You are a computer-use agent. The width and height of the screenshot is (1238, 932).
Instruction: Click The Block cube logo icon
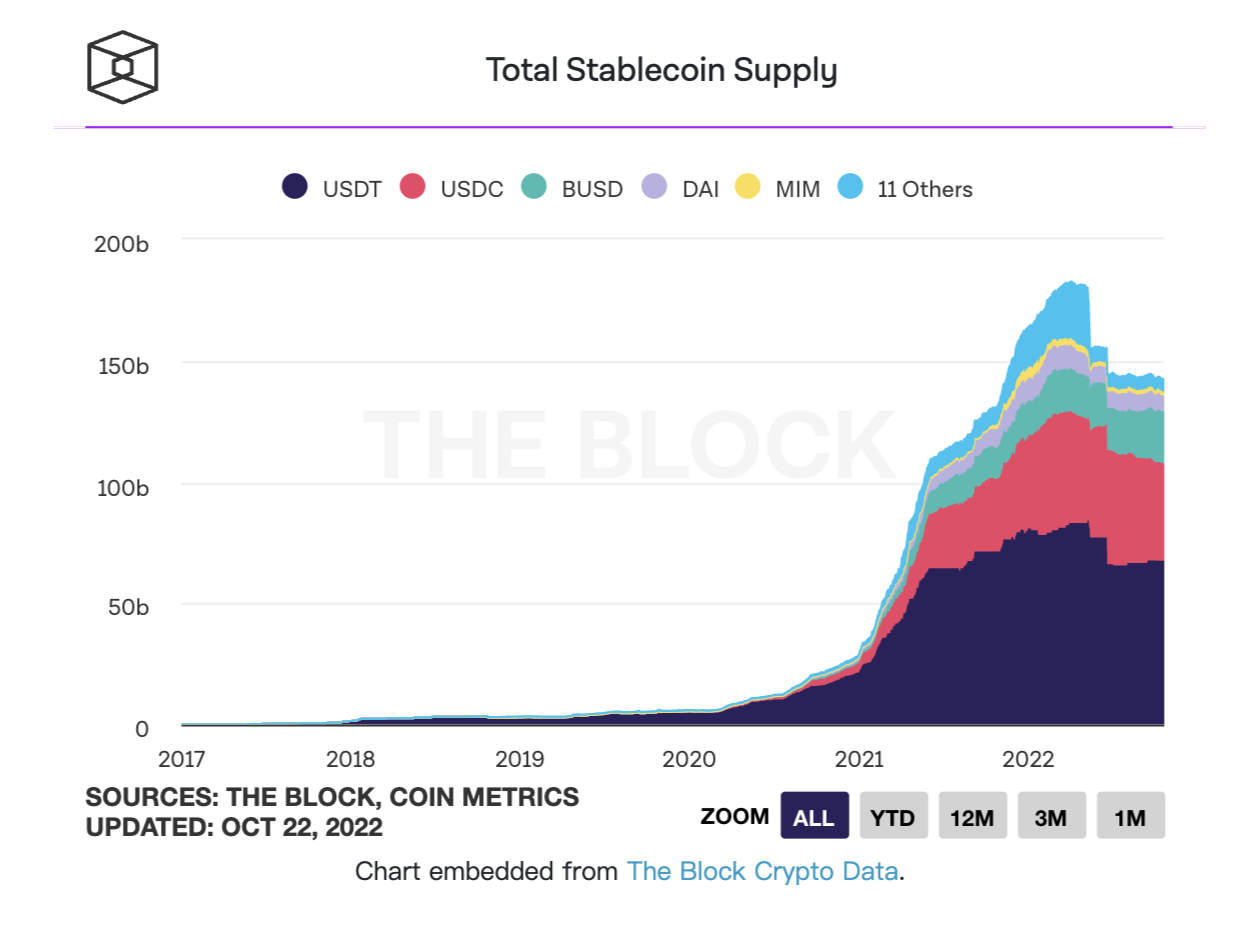122,67
